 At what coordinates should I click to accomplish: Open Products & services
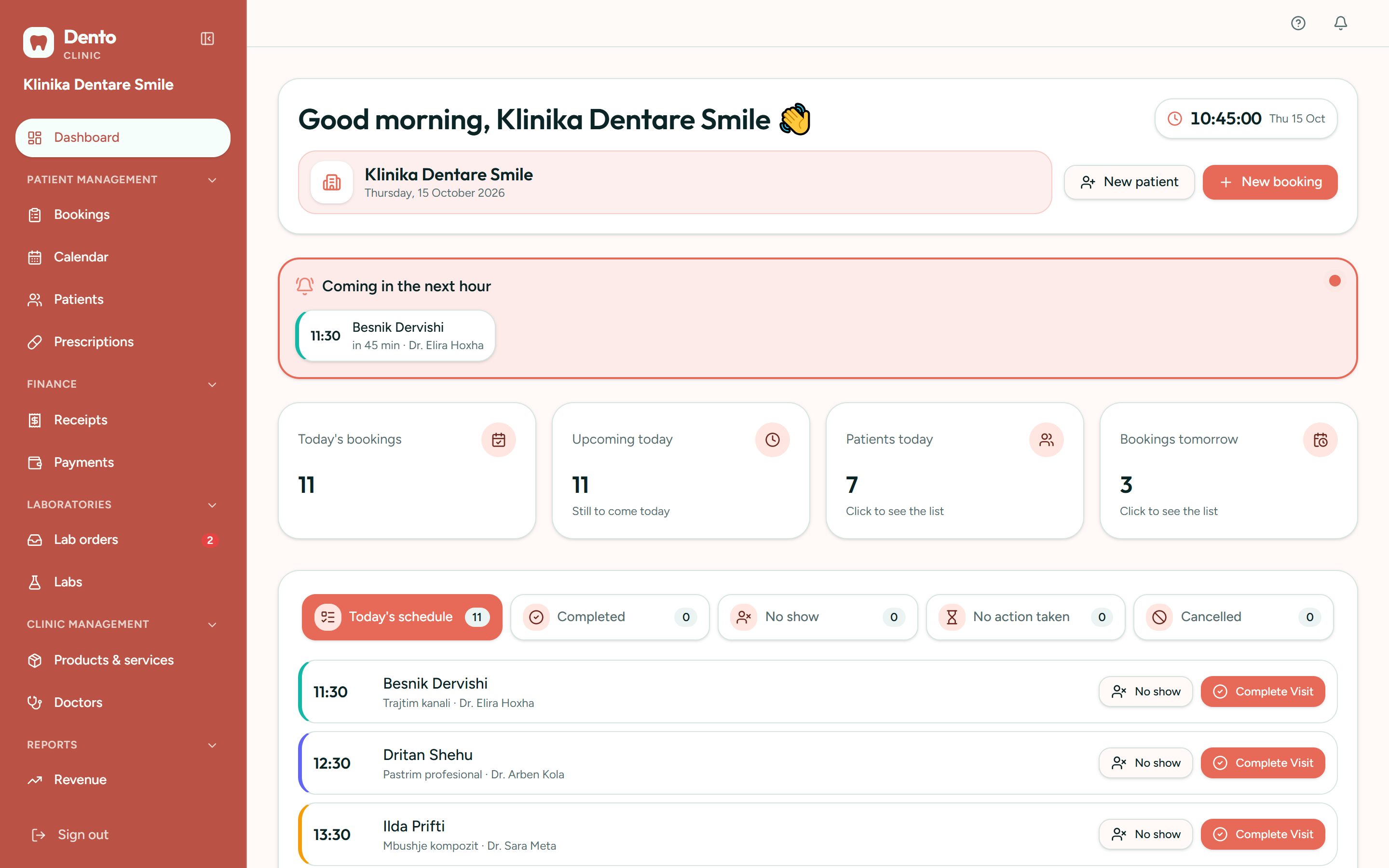(x=123, y=660)
